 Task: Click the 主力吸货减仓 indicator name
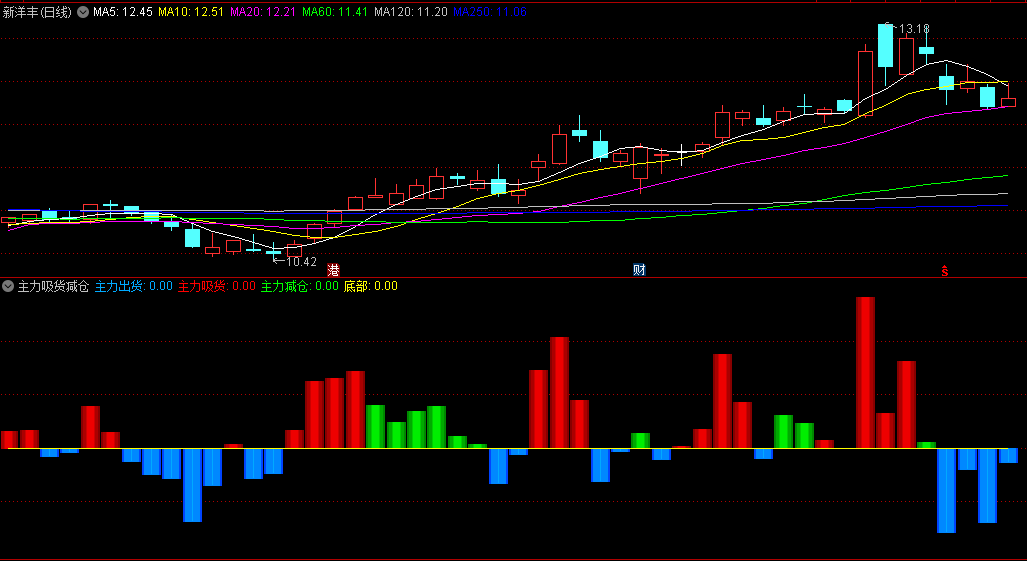pos(53,286)
